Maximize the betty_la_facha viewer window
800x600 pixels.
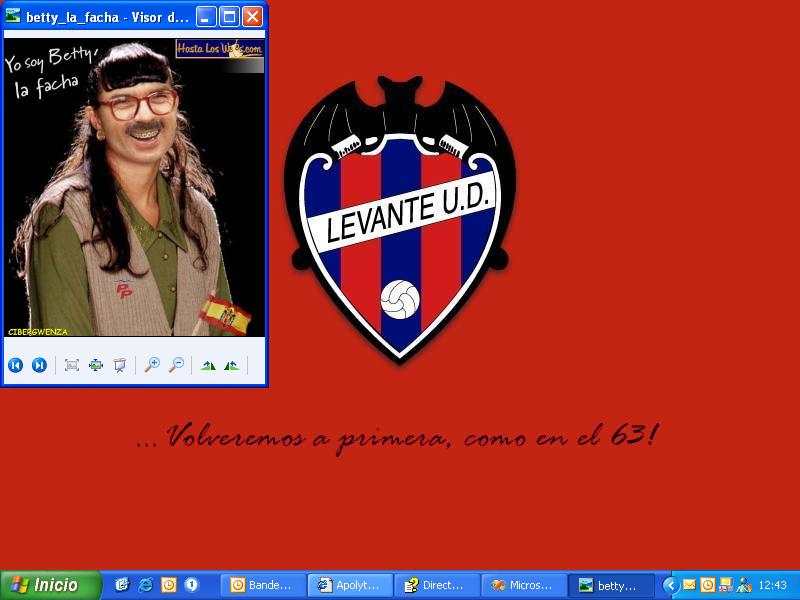(229, 16)
